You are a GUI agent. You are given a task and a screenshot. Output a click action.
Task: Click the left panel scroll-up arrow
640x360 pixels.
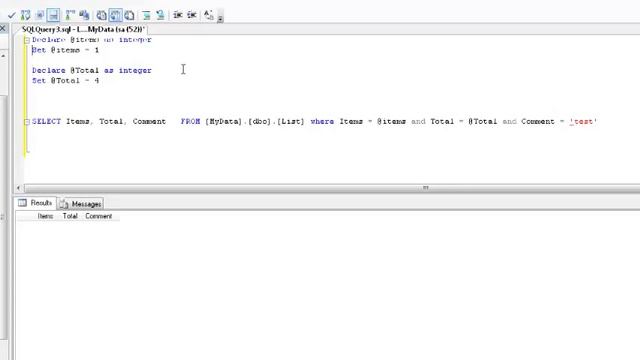[3, 55]
